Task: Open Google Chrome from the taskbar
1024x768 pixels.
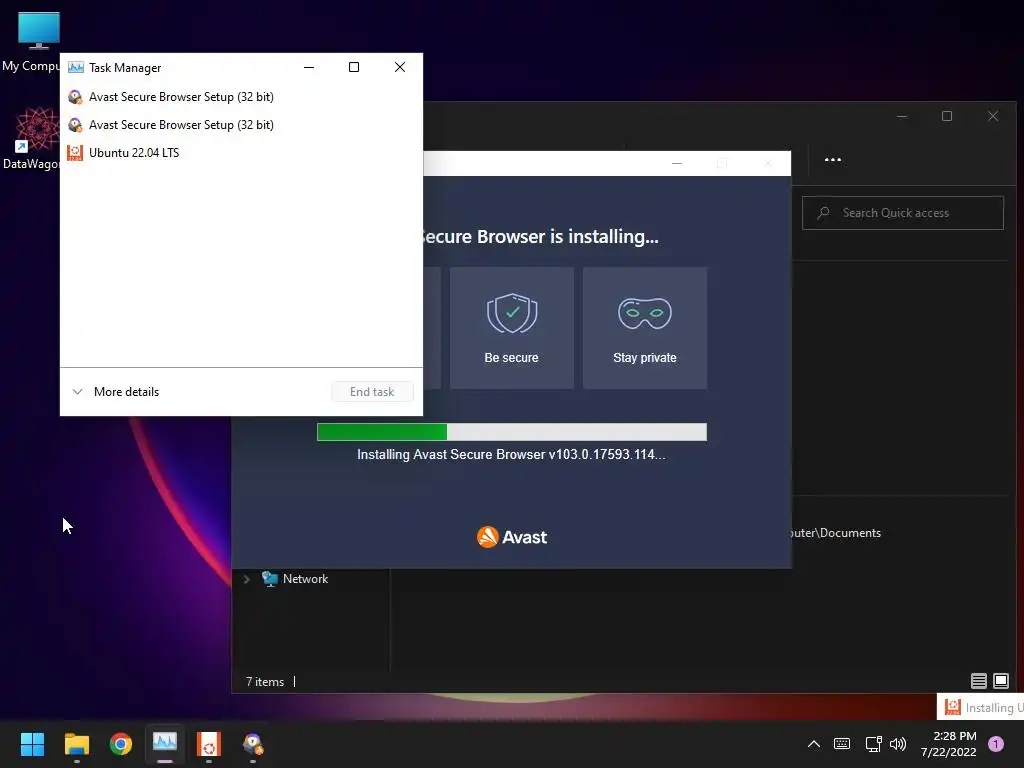Action: 121,744
